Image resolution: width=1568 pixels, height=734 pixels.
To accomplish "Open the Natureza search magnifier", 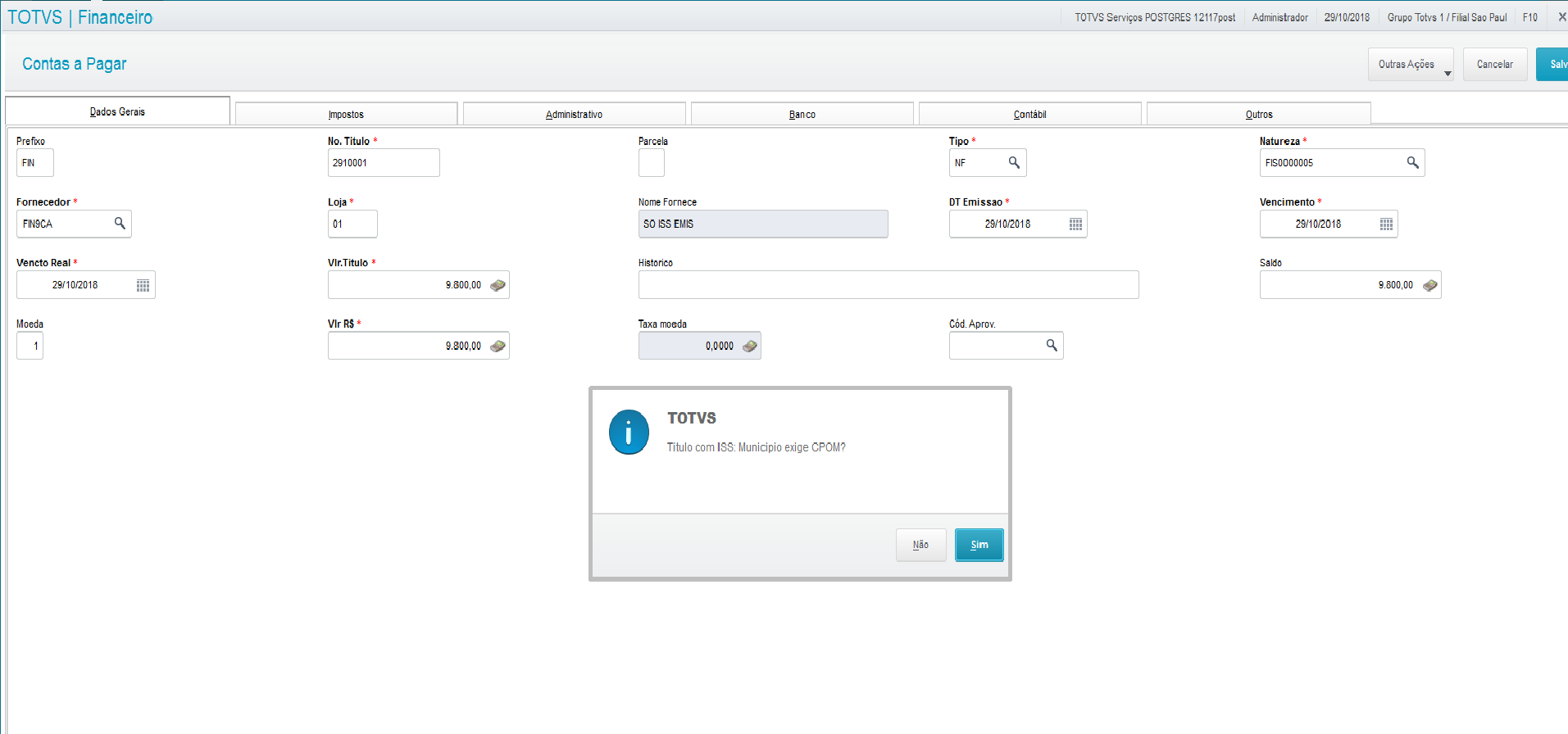I will click(x=1412, y=162).
